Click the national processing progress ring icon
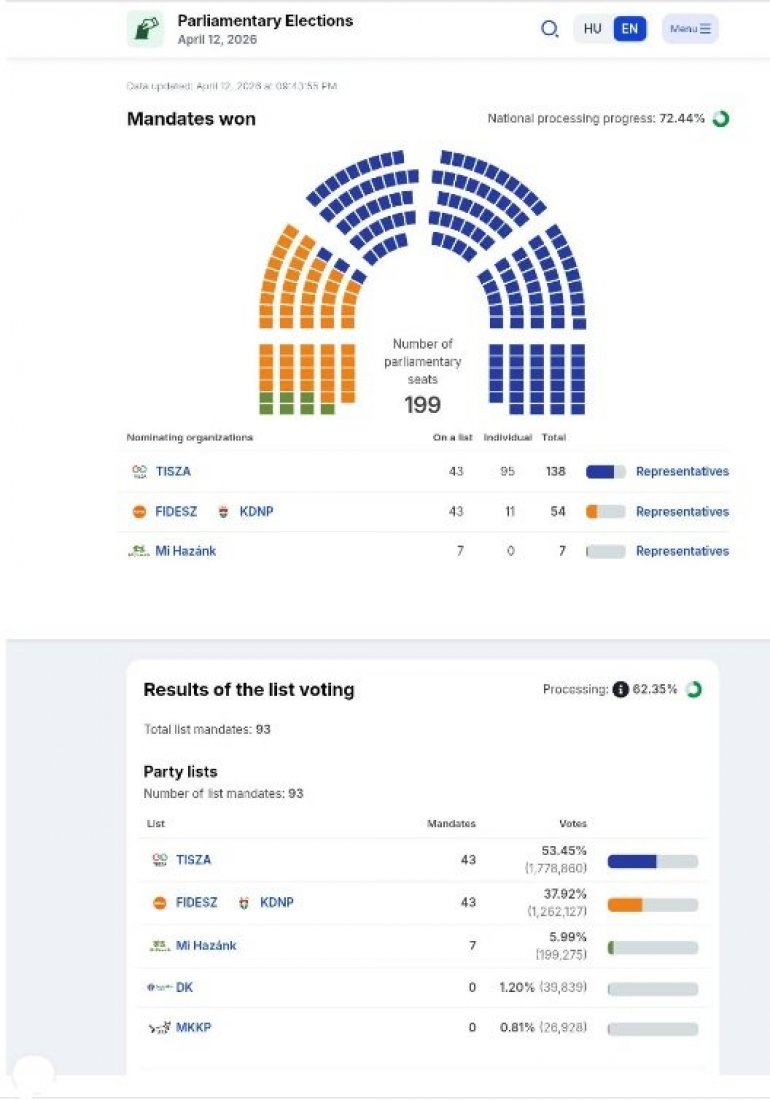770x1100 pixels. pos(721,119)
